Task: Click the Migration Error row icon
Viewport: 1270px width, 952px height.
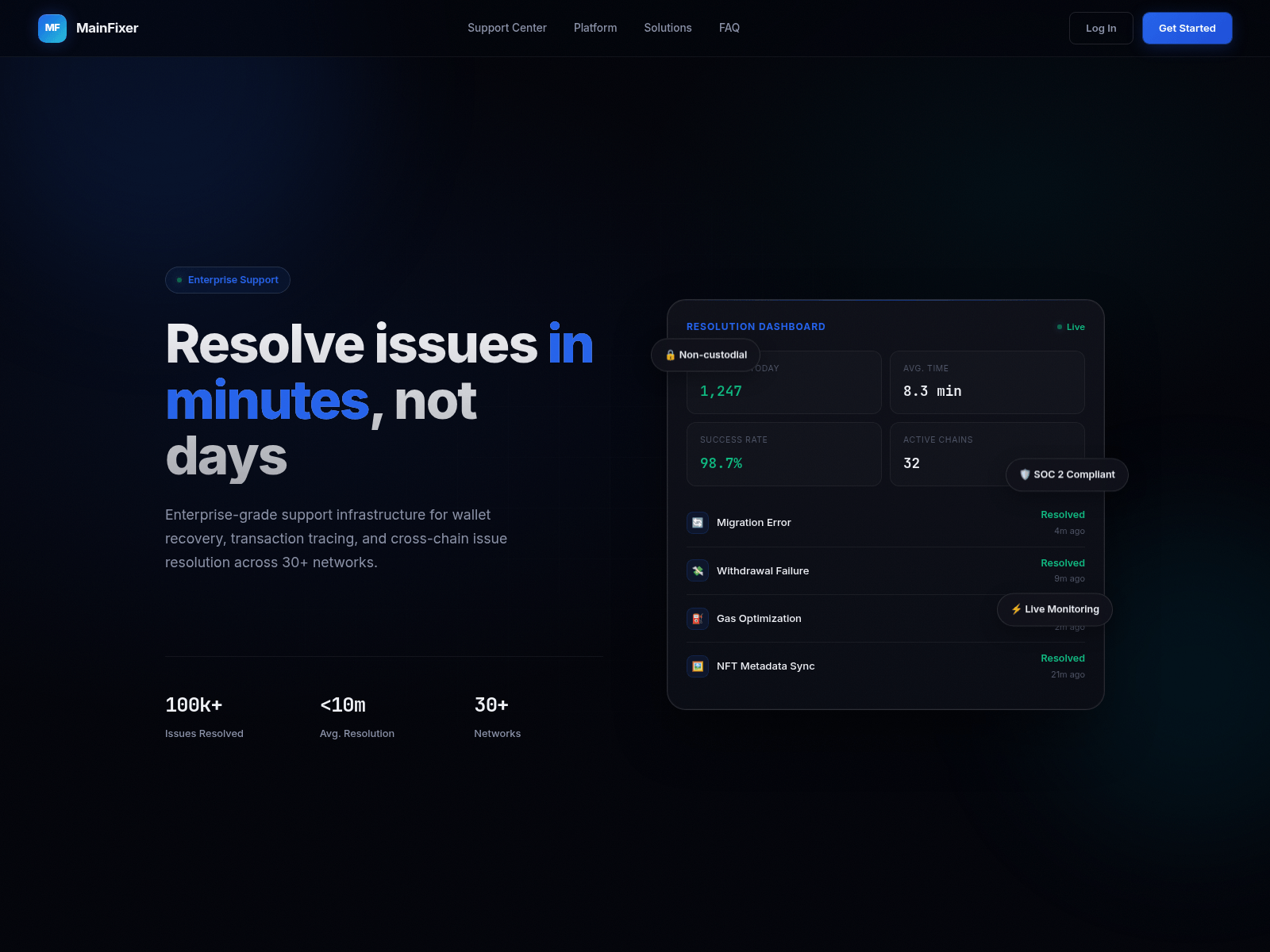Action: (698, 523)
